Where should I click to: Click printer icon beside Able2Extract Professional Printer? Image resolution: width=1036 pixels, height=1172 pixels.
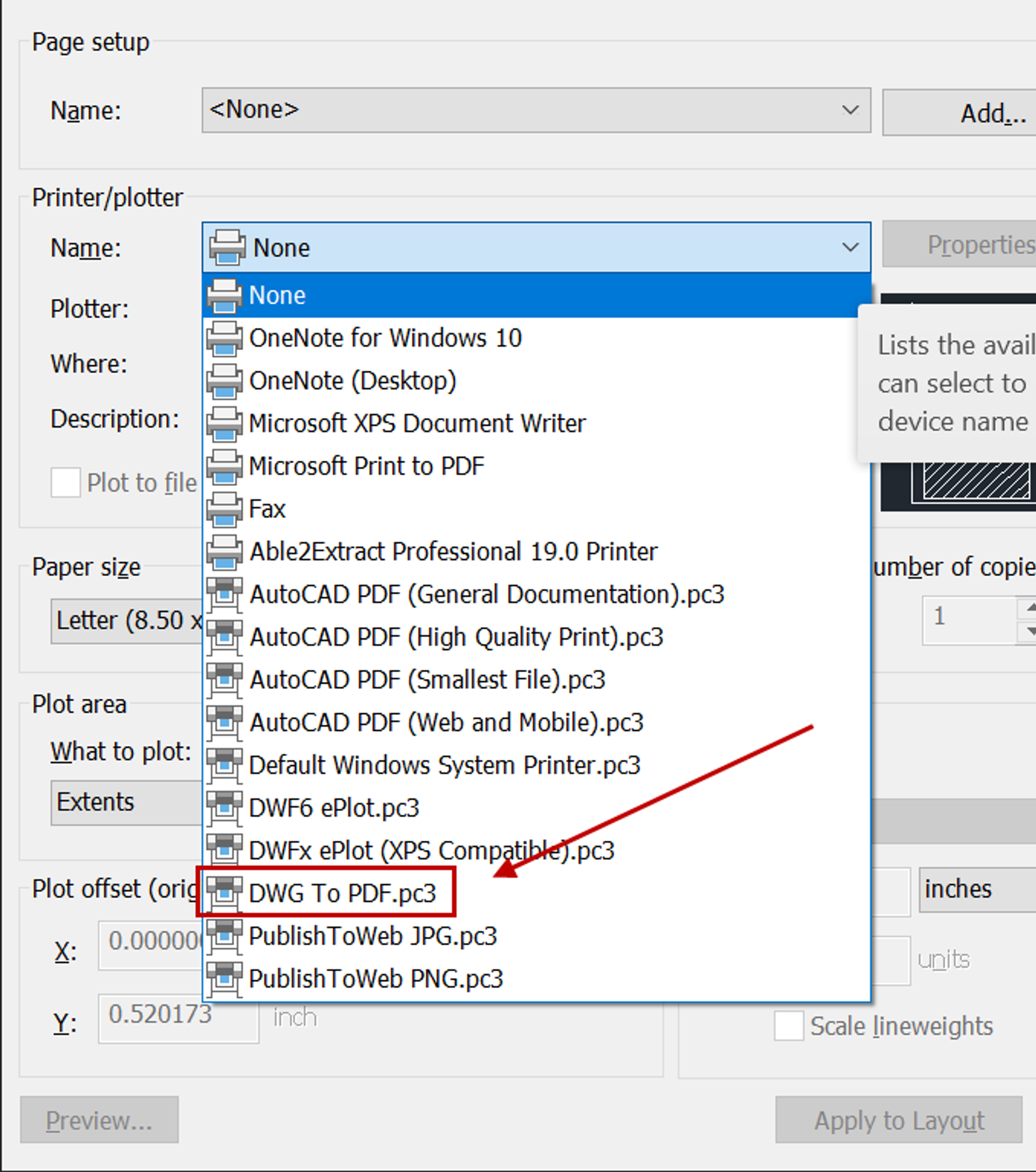224,551
